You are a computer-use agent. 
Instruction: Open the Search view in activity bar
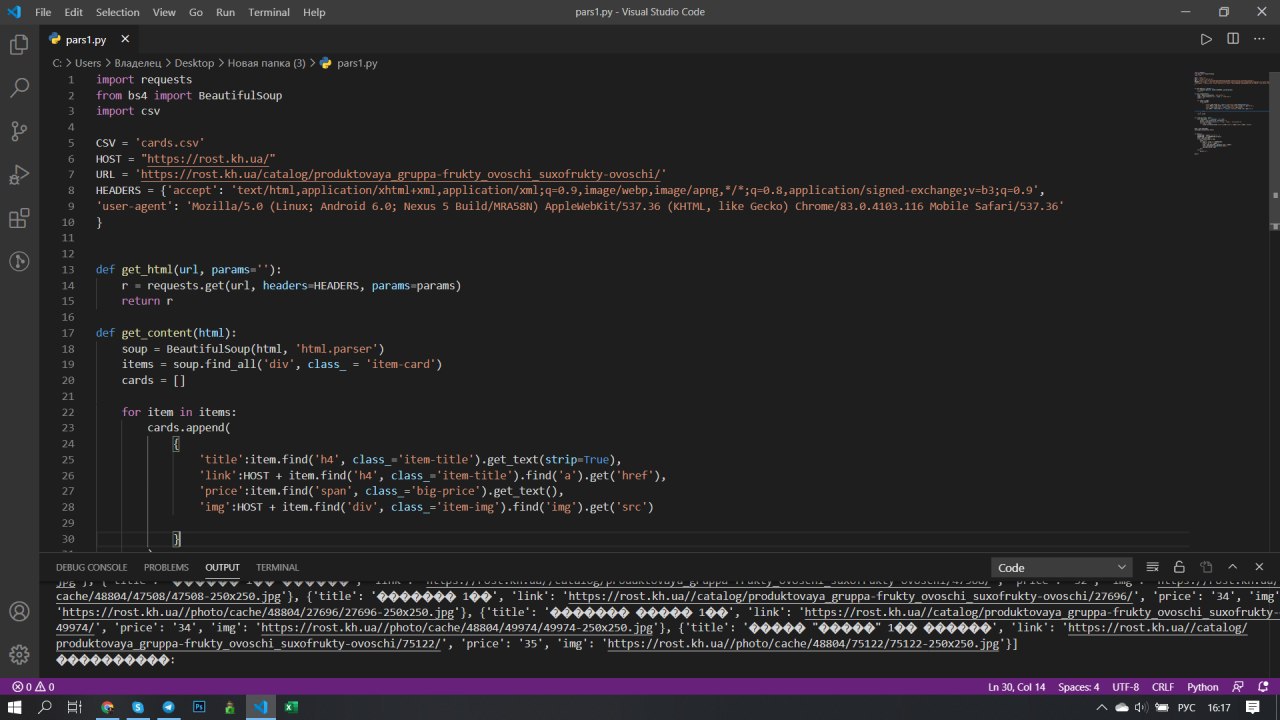(19, 88)
